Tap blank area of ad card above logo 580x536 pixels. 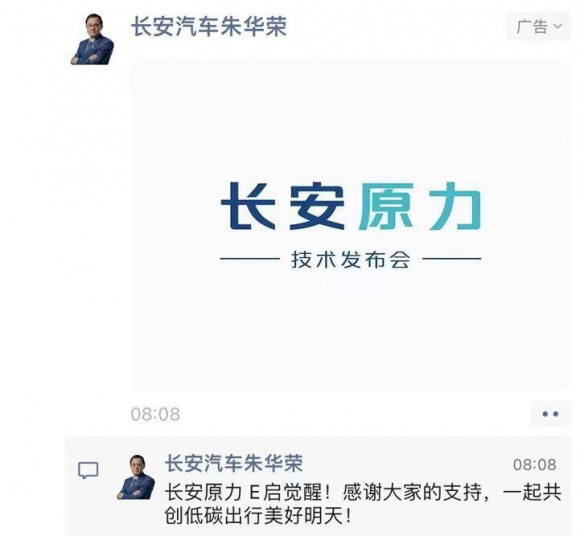[350, 118]
